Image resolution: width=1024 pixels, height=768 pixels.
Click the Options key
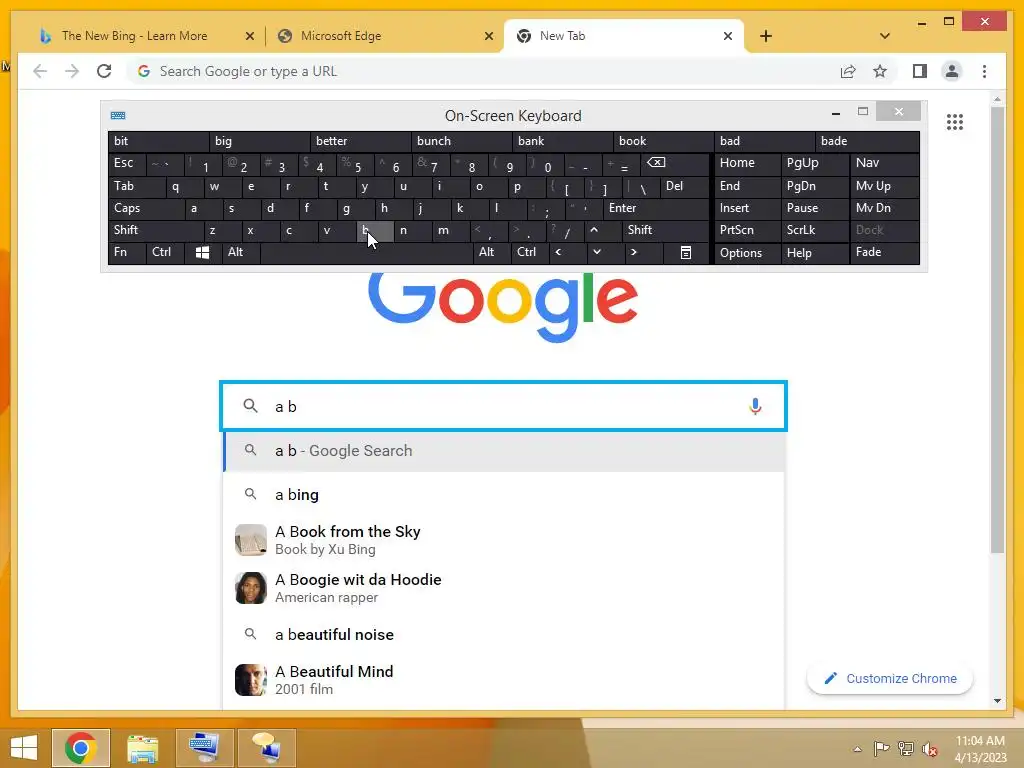tap(747, 252)
